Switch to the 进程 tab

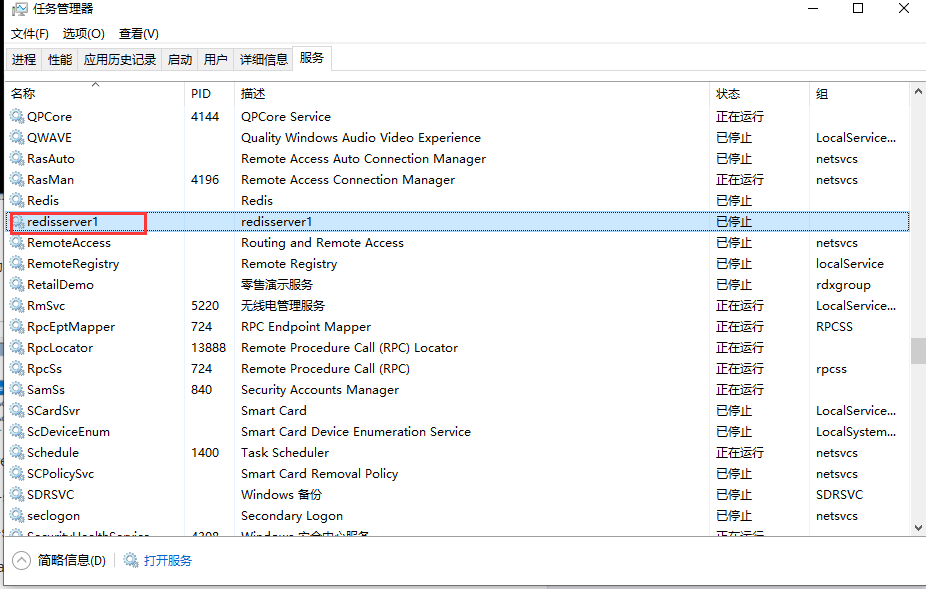23,59
